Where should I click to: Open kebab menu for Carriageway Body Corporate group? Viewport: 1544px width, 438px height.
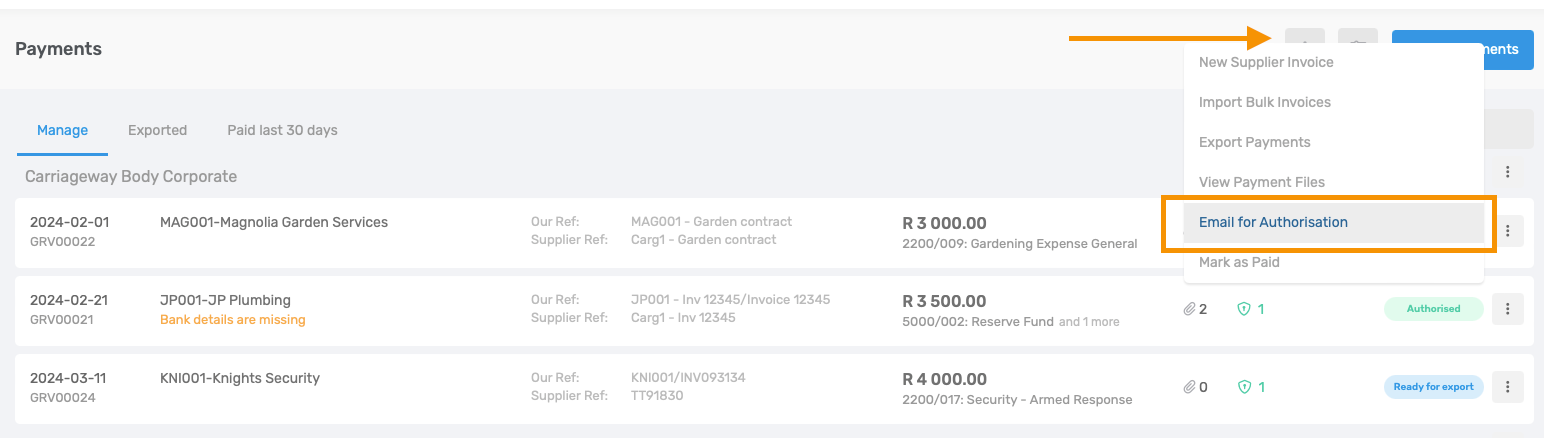(1507, 172)
